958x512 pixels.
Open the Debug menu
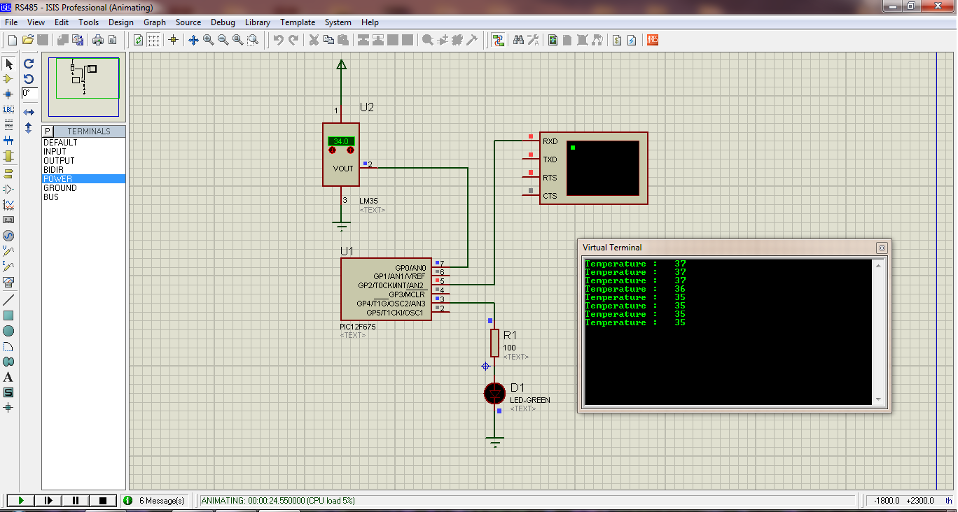point(223,22)
